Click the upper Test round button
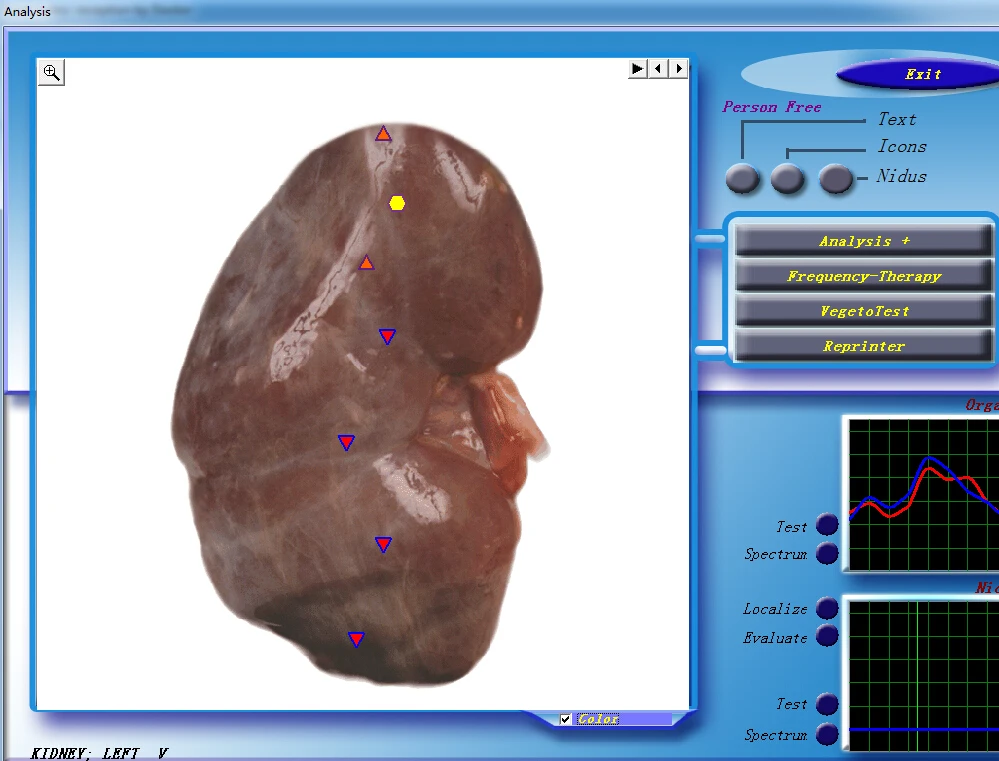The image size is (999, 761). 827,525
